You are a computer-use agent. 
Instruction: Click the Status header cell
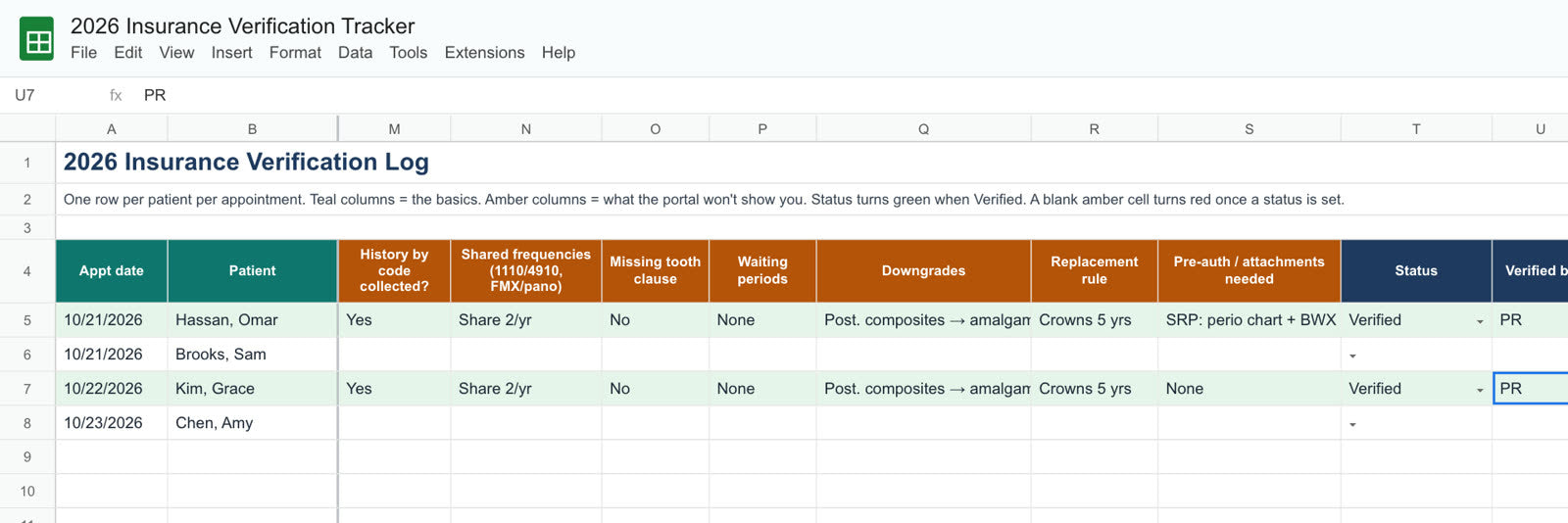point(1416,271)
